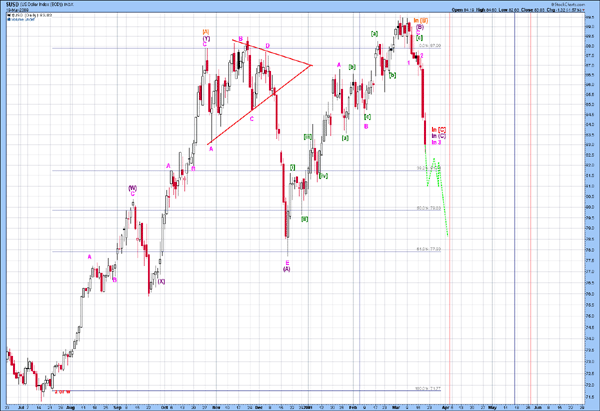This screenshot has height=411, width=600.
Task: Click the 50.0% Fibonacci retracement label
Action: pyautogui.click(x=429, y=208)
